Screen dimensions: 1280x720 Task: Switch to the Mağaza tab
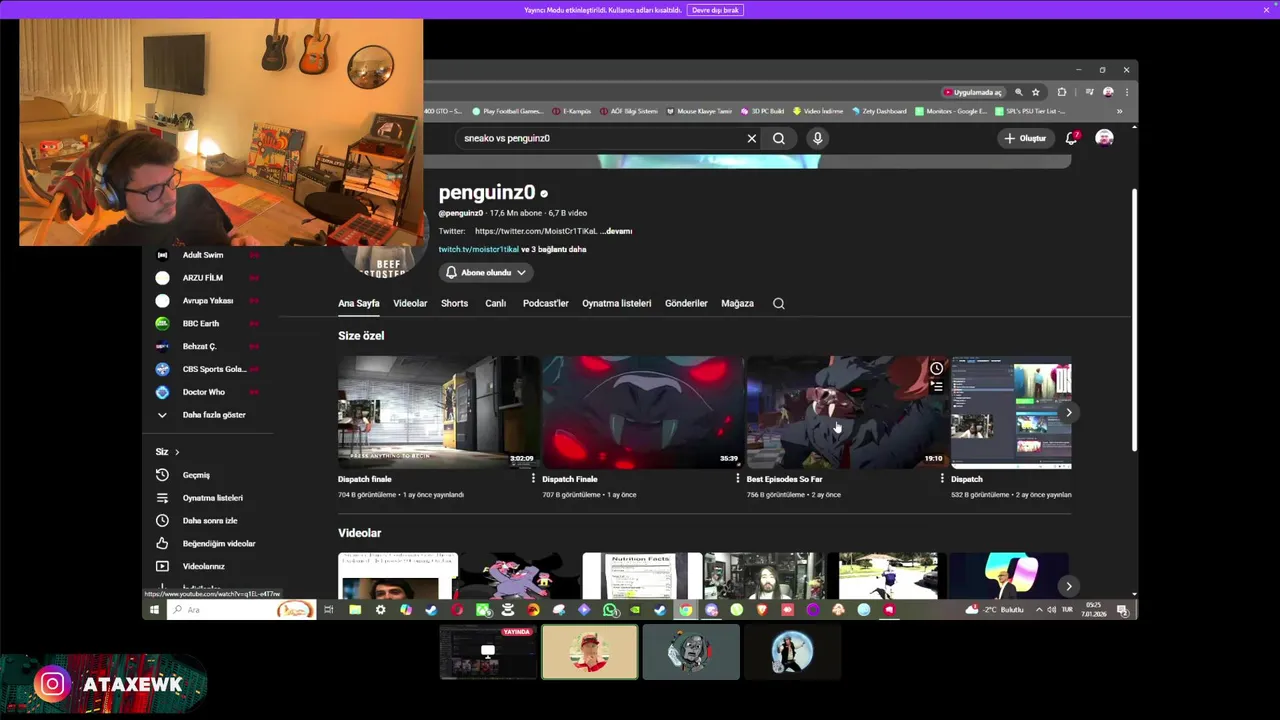pos(737,303)
